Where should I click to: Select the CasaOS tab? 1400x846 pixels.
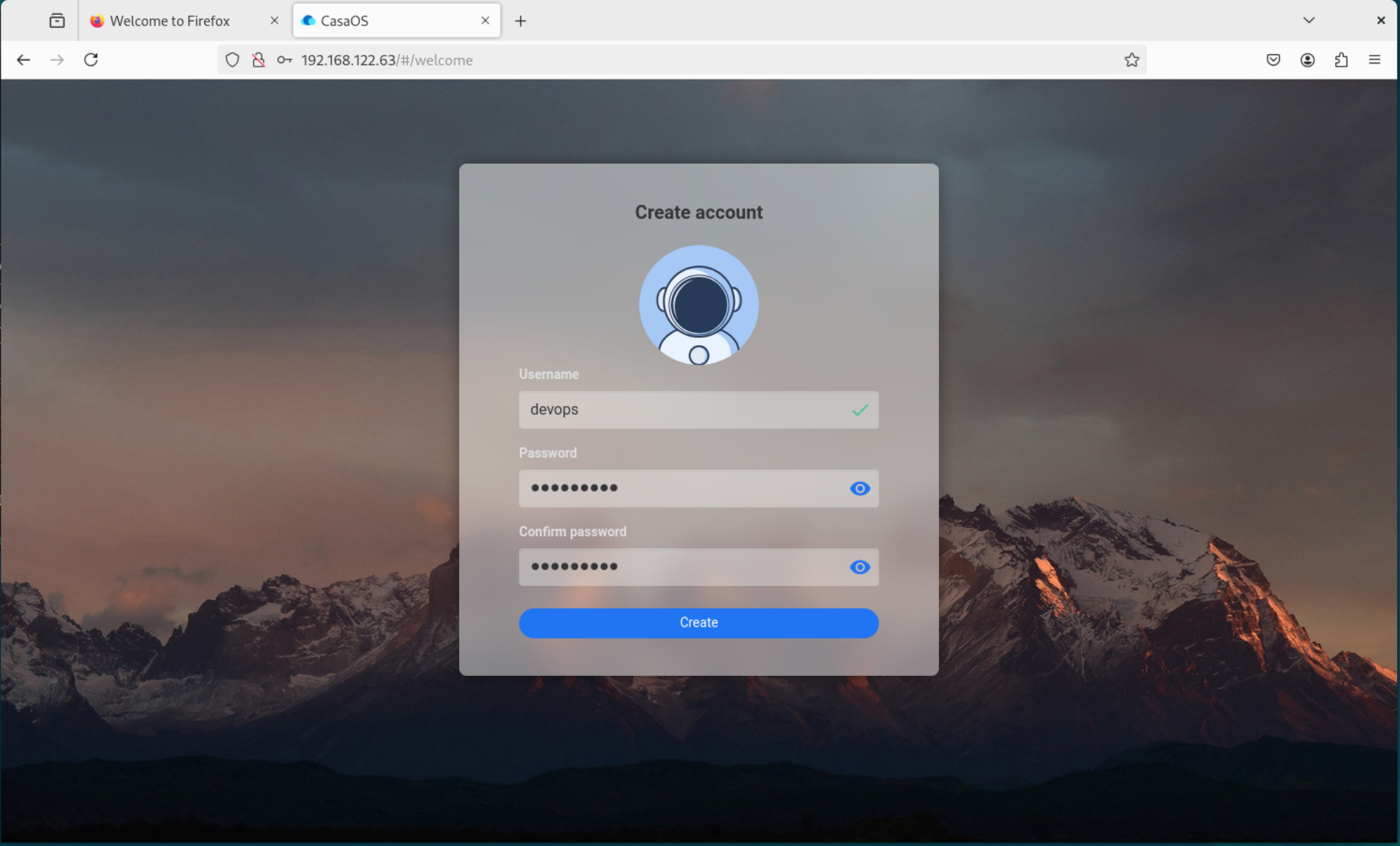coord(365,20)
